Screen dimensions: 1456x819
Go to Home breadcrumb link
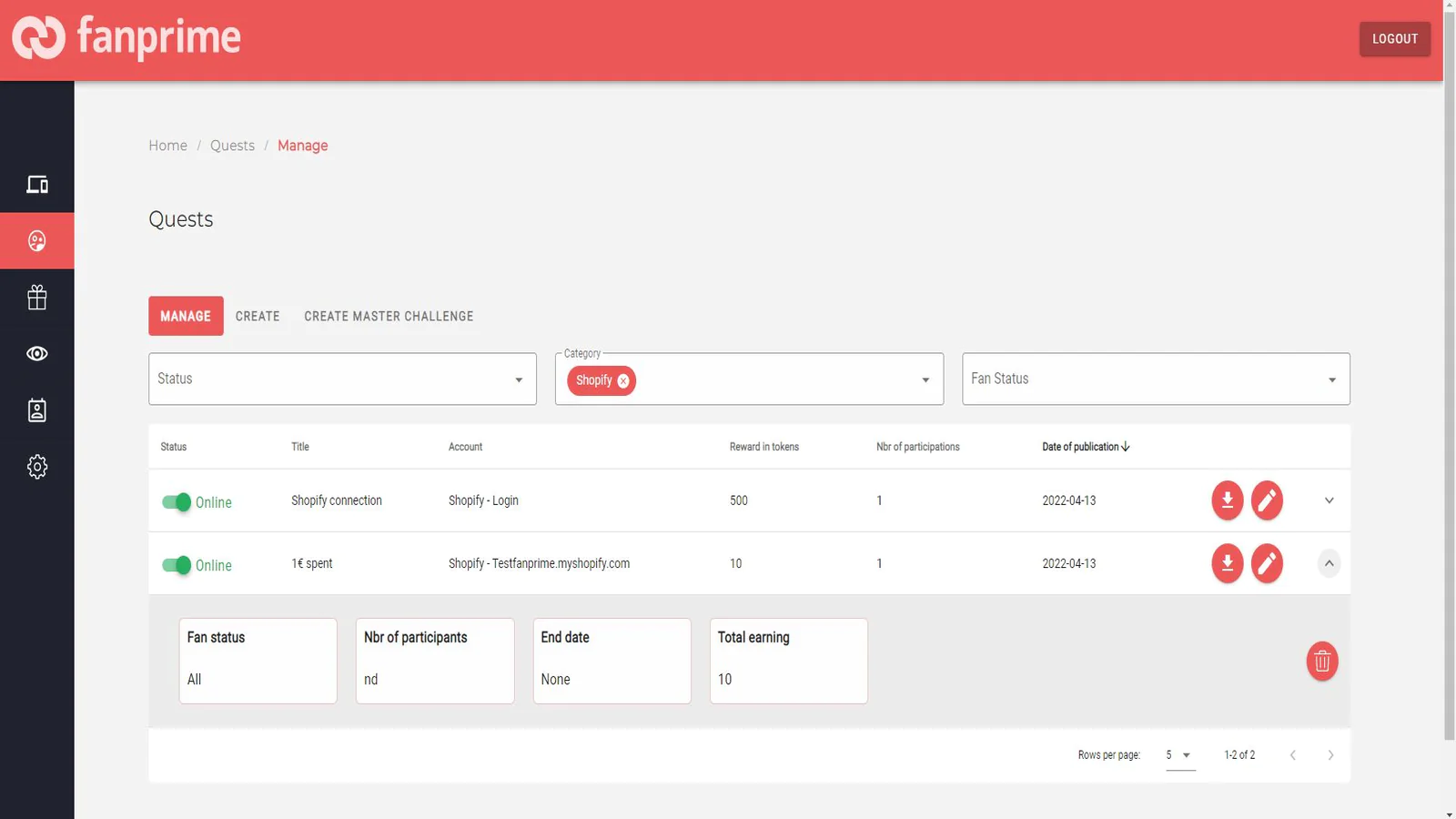[167, 146]
